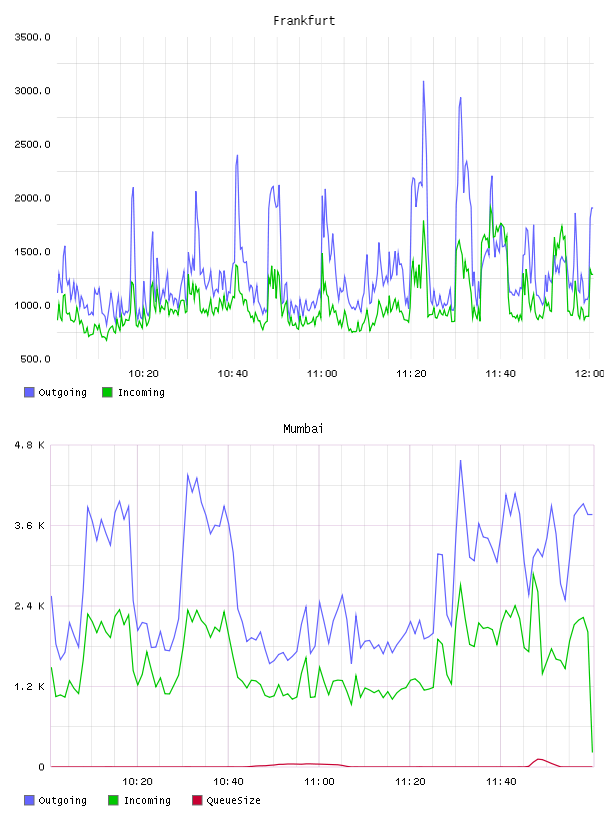The image size is (608, 816).
Task: Click the Outgoing label under Mumbai chart
Action: 62,800
